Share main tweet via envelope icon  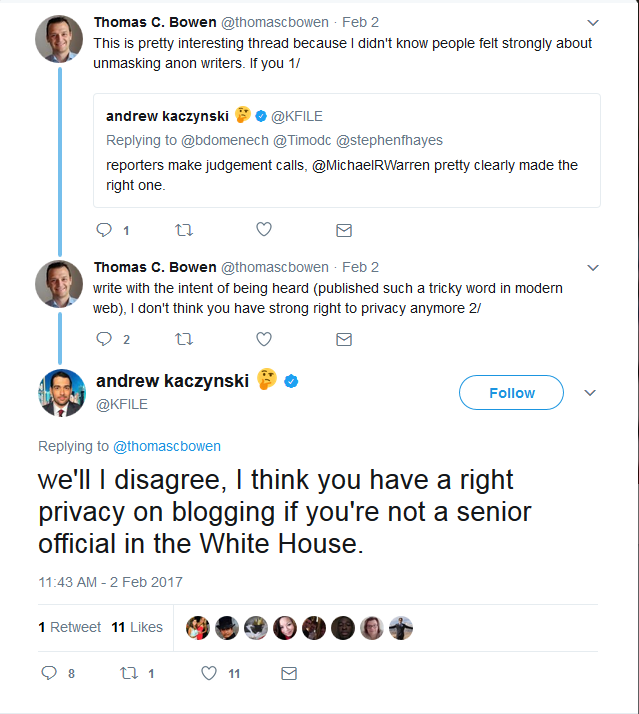(289, 673)
